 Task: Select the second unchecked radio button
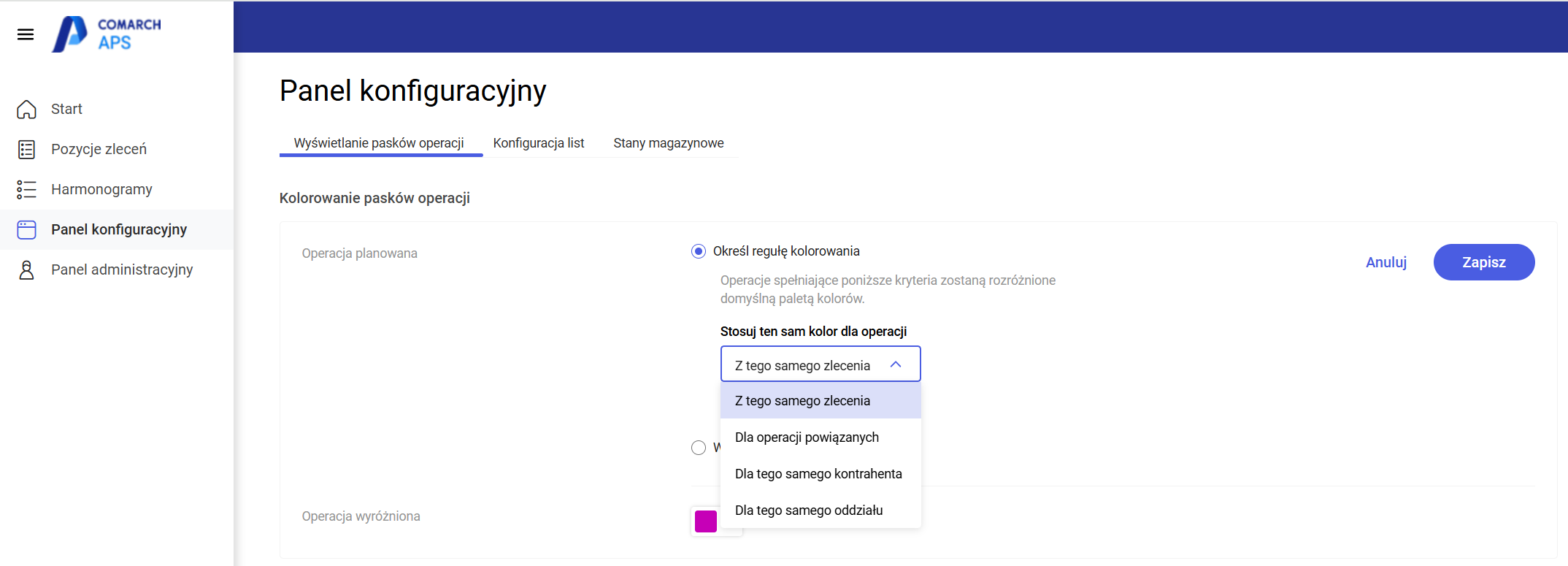coord(699,448)
